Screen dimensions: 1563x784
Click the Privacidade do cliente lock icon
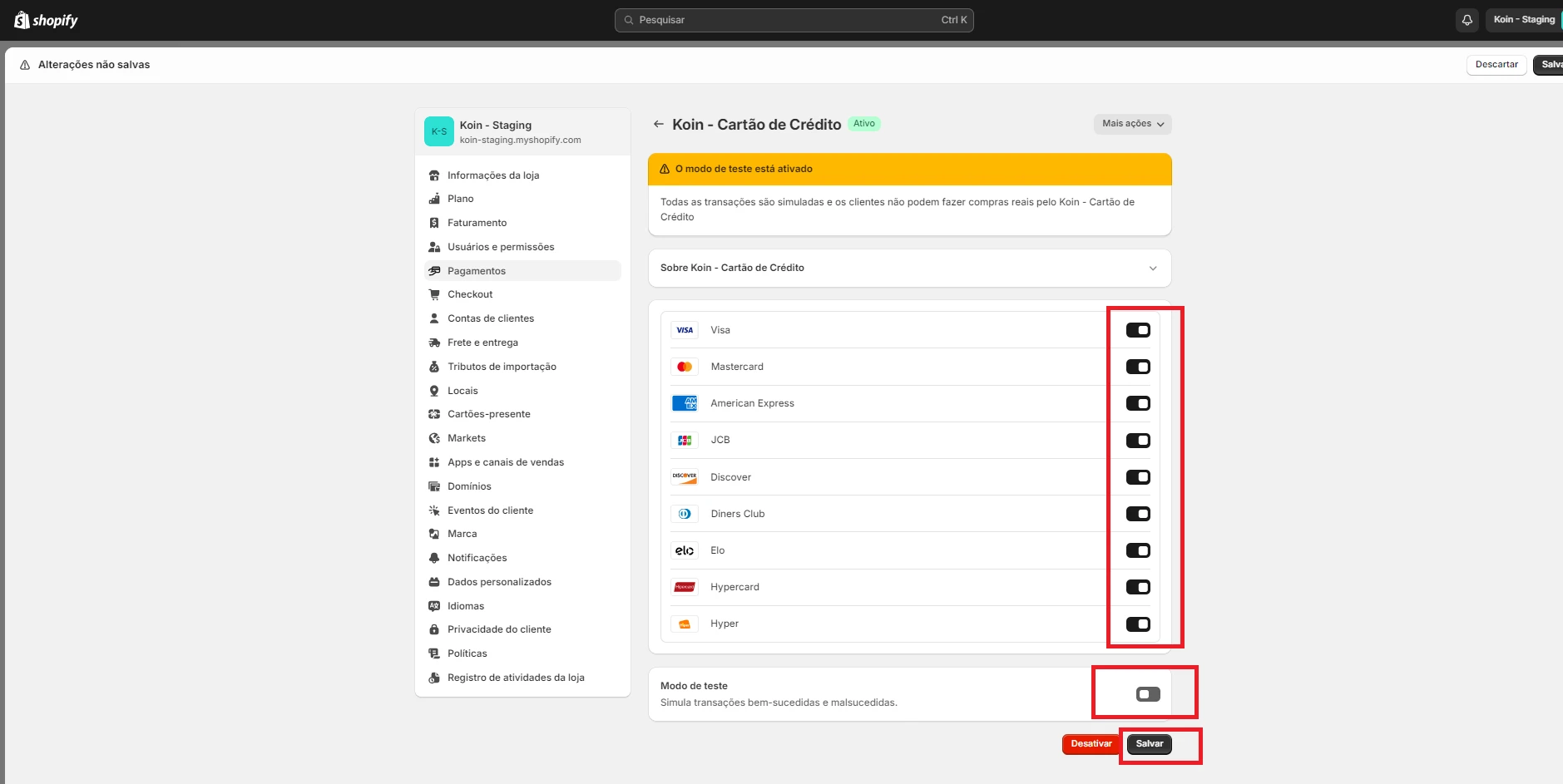434,629
